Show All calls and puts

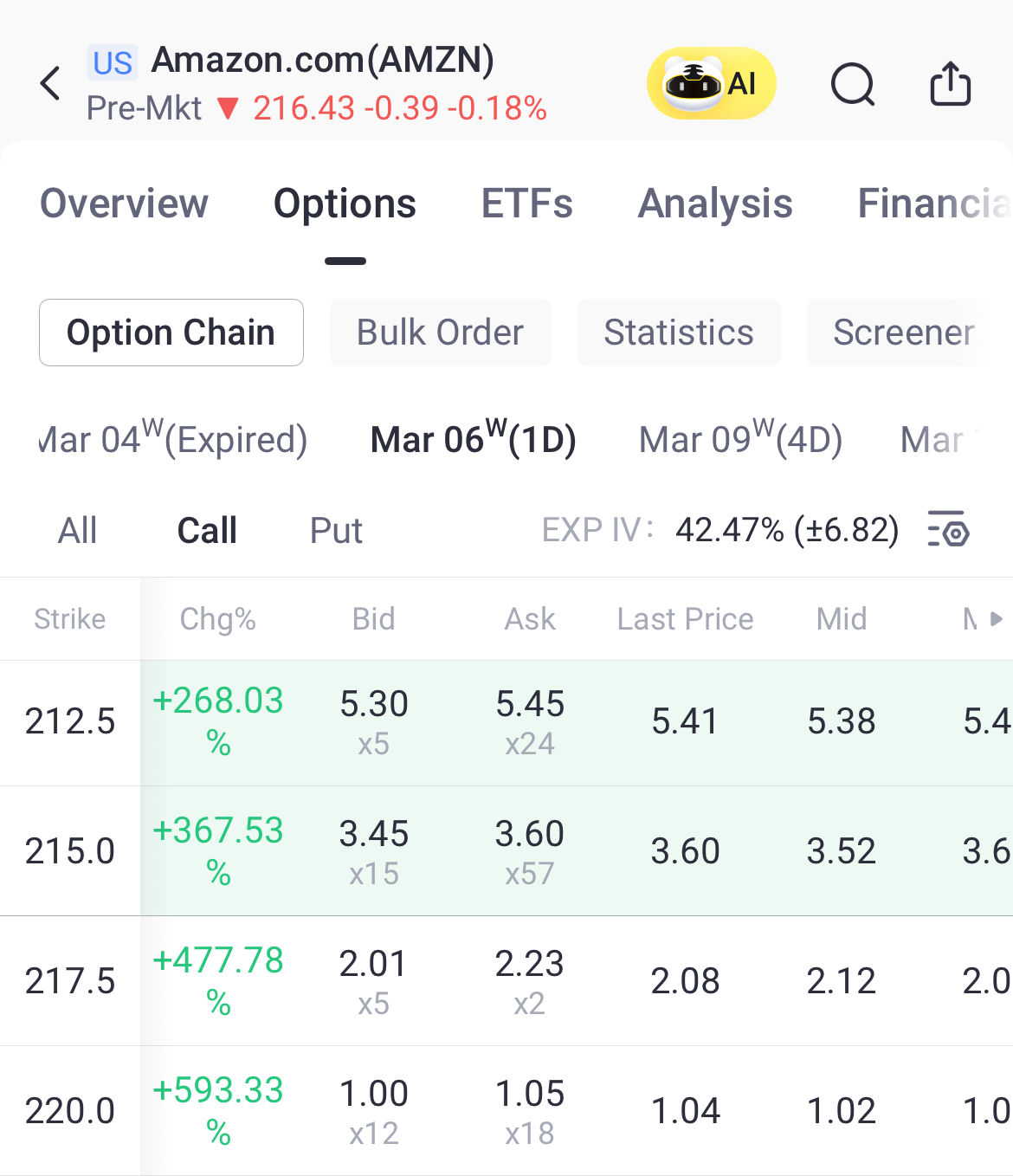pos(77,530)
